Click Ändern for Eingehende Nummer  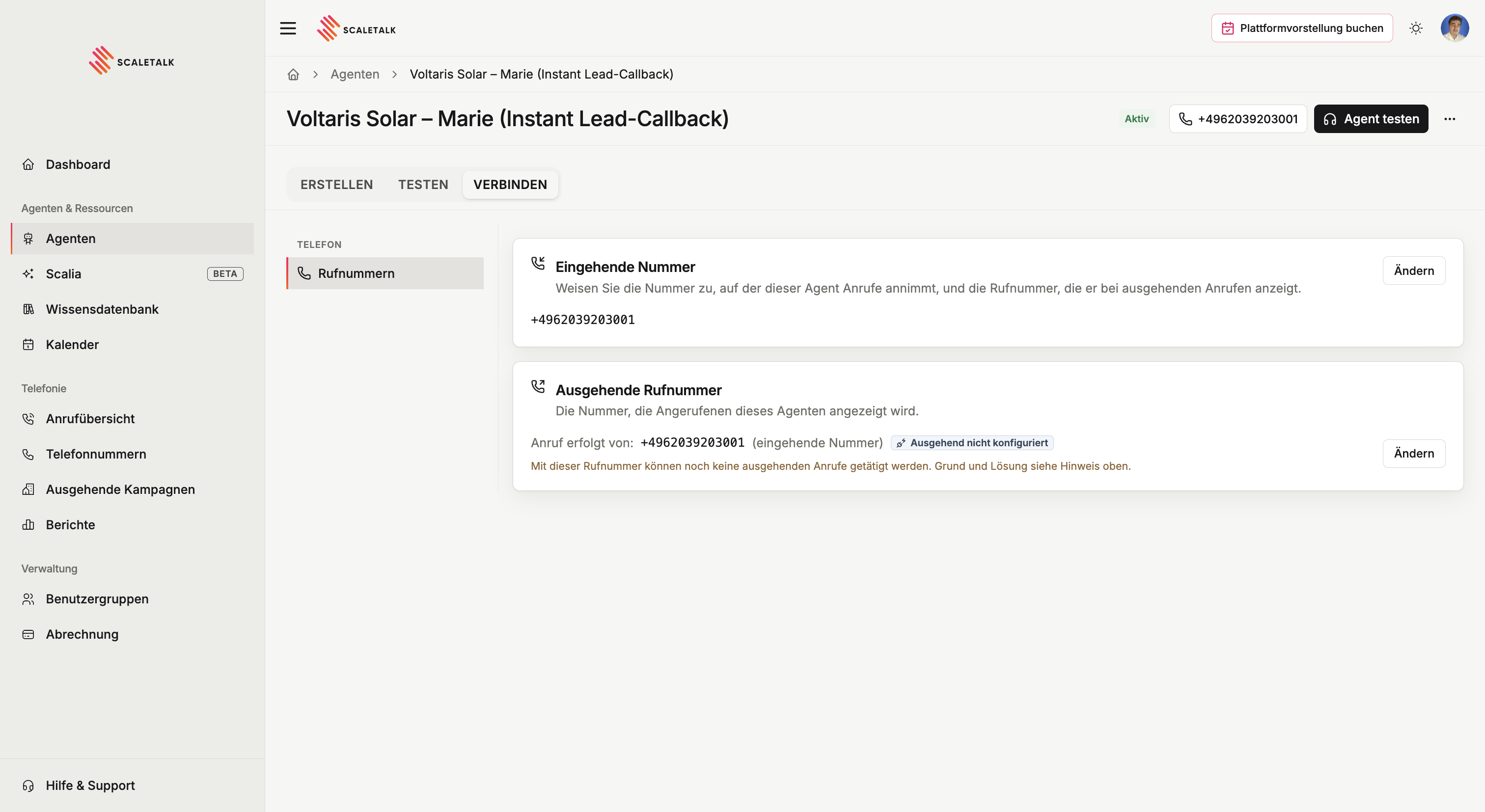(1413, 271)
